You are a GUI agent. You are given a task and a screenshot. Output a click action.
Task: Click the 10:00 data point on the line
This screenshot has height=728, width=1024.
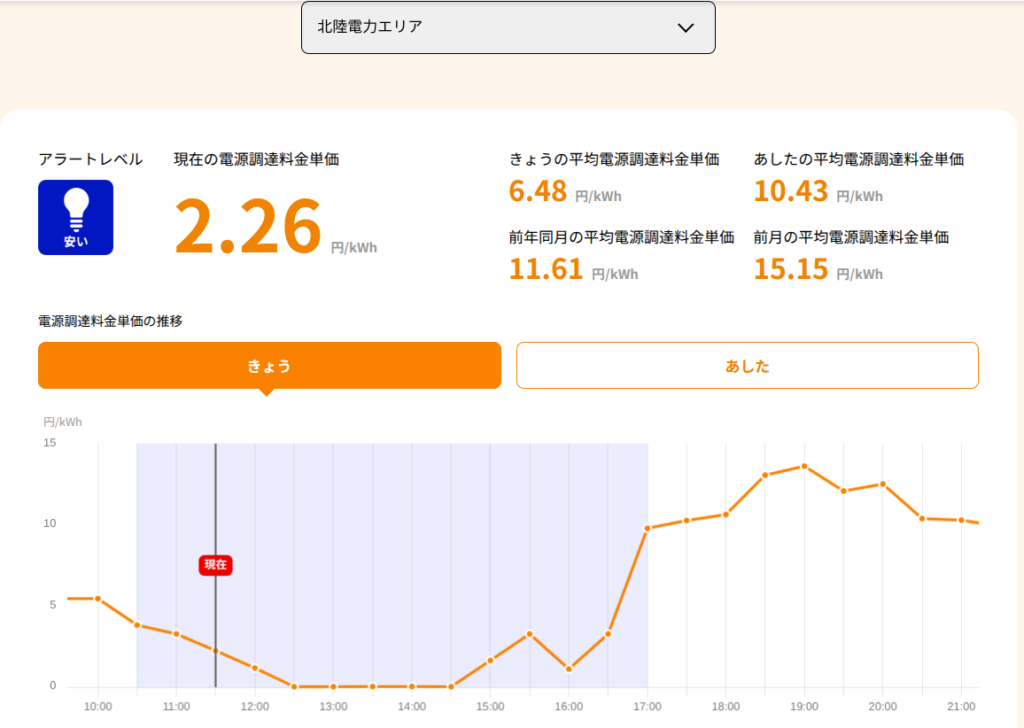98,599
